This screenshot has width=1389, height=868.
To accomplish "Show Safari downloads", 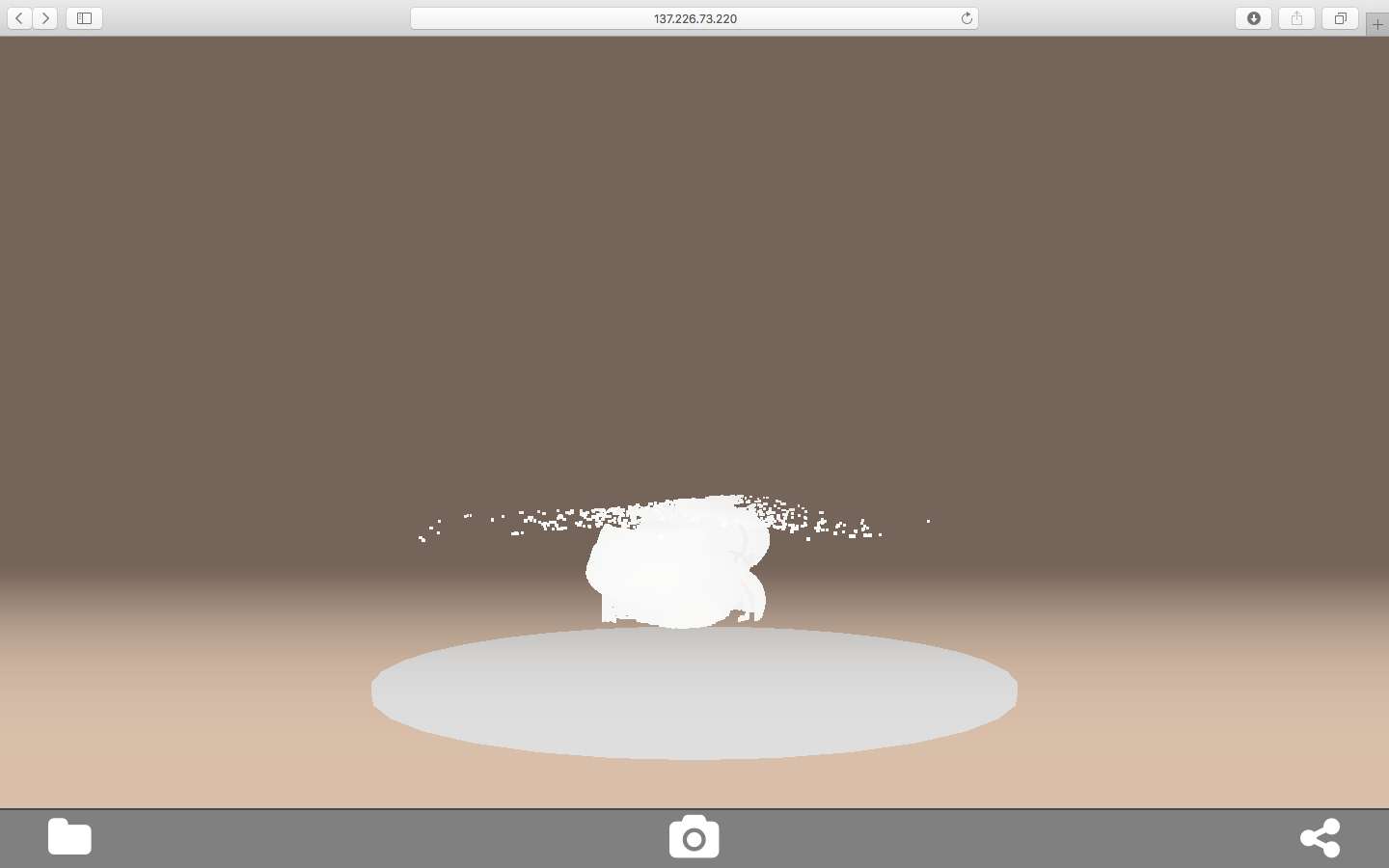I will 1253,18.
